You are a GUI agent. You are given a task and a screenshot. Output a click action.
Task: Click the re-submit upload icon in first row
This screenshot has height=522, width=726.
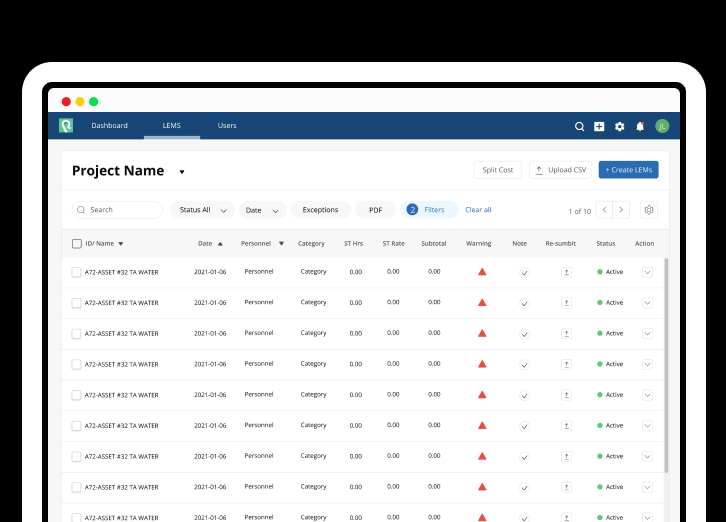(x=566, y=272)
